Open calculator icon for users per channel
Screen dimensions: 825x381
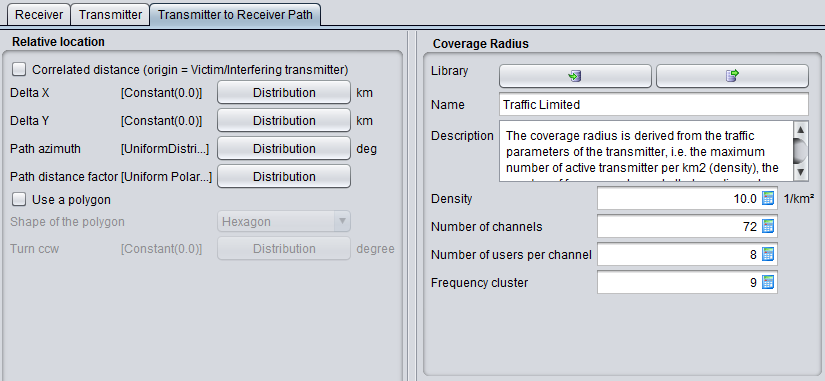click(x=768, y=254)
